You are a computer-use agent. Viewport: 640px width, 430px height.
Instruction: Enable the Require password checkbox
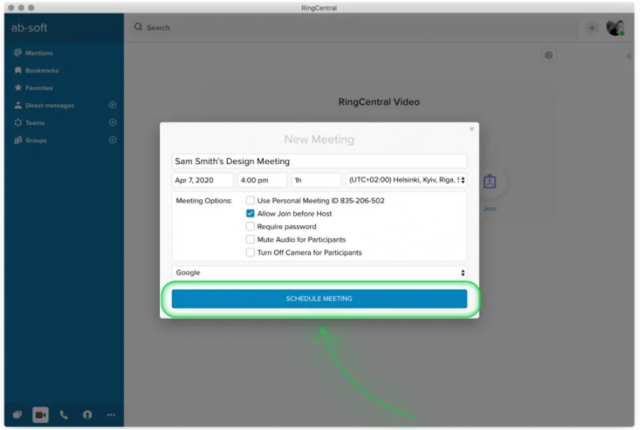(250, 226)
